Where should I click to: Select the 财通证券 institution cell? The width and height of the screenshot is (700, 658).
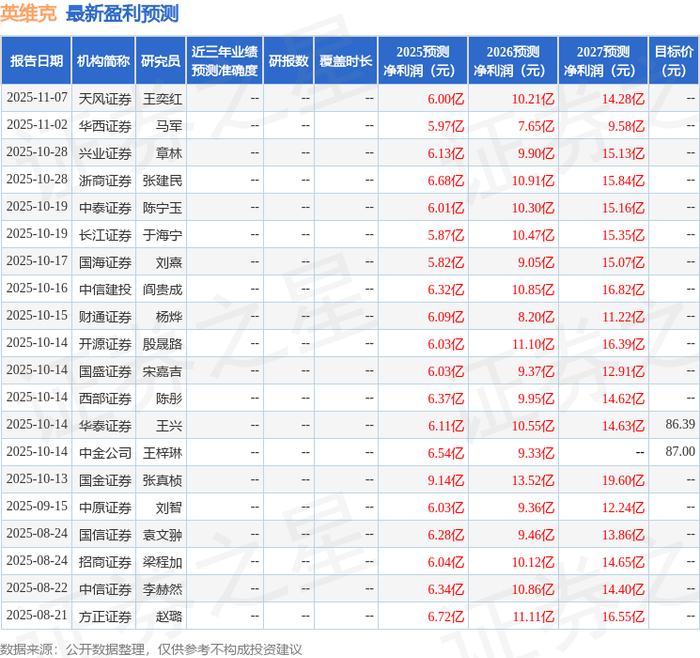click(105, 317)
